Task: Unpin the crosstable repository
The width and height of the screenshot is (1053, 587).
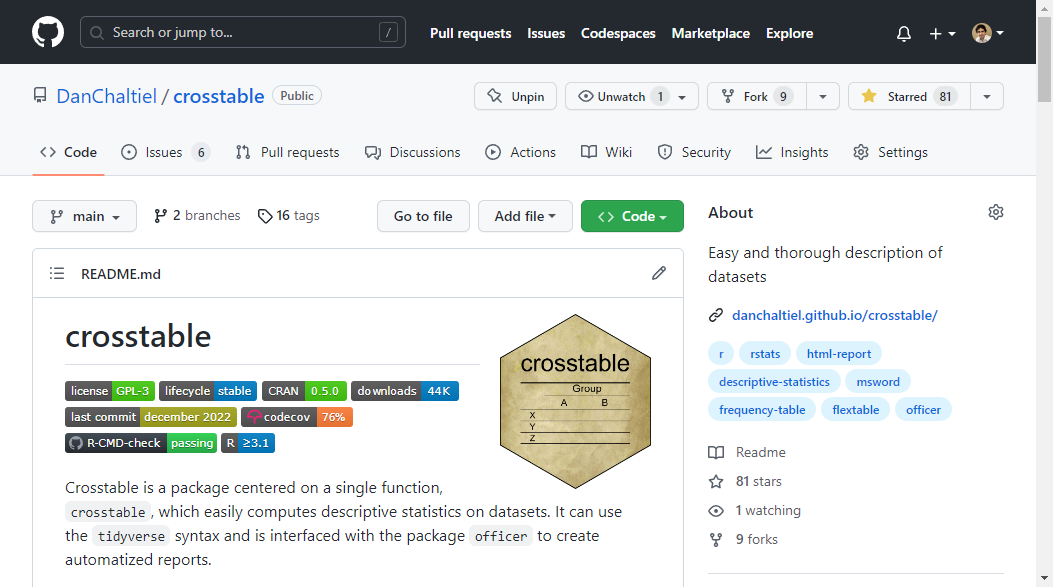Action: (x=515, y=96)
